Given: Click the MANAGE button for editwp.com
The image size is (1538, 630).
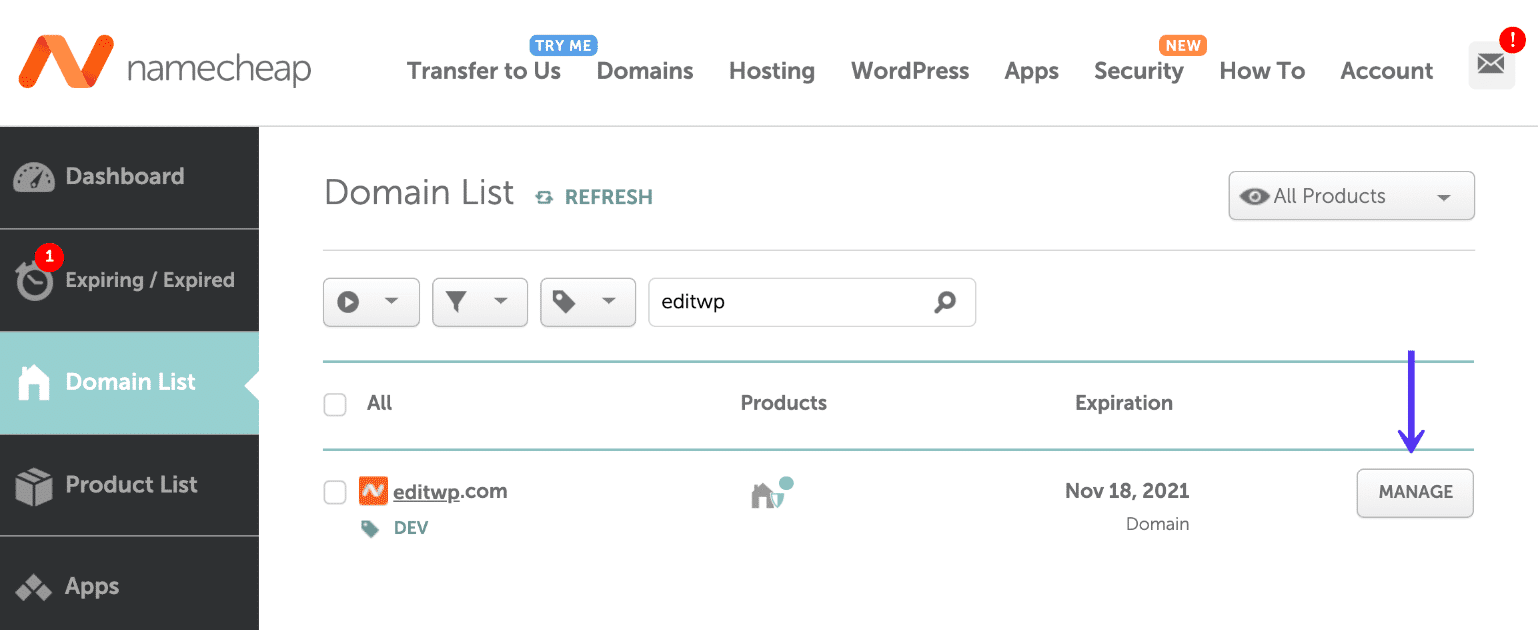Looking at the screenshot, I should 1414,492.
